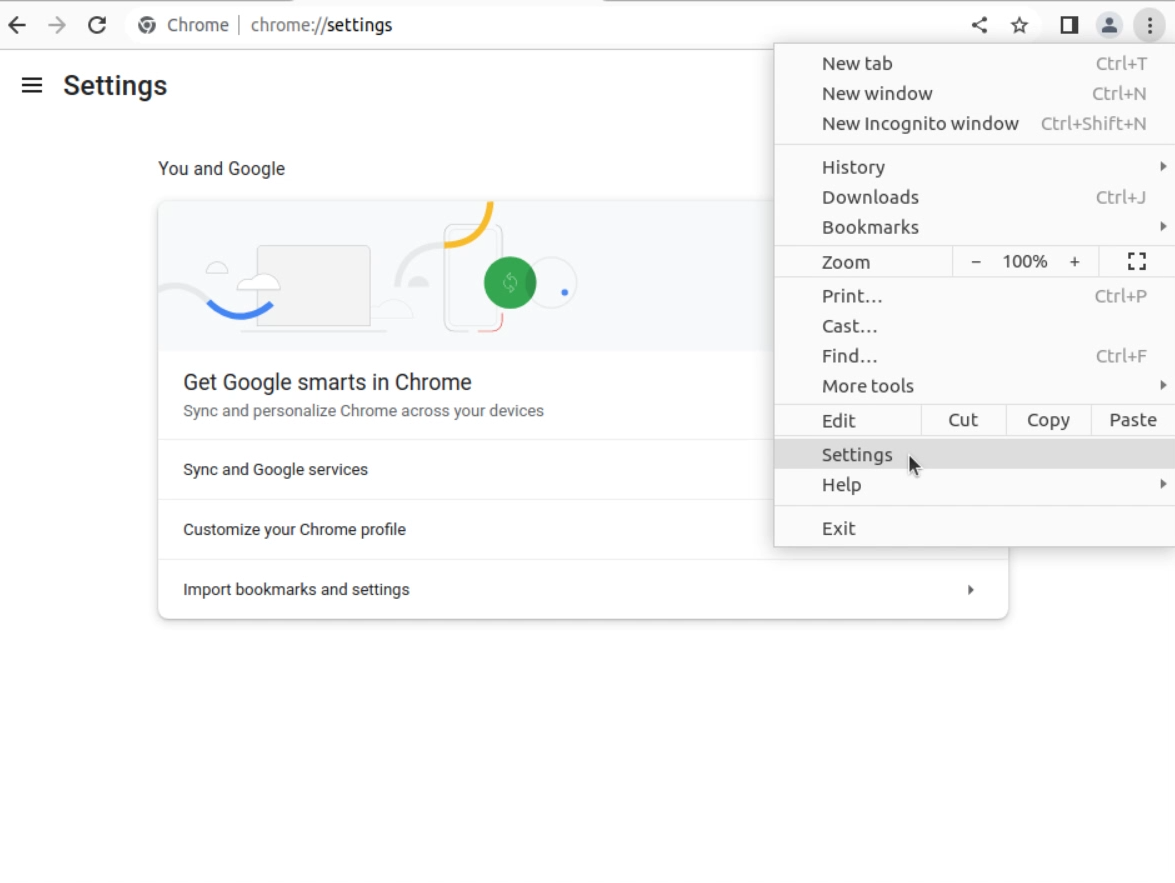Click the 100% zoom level value
The width and height of the screenshot is (1175, 883).
click(x=1024, y=262)
